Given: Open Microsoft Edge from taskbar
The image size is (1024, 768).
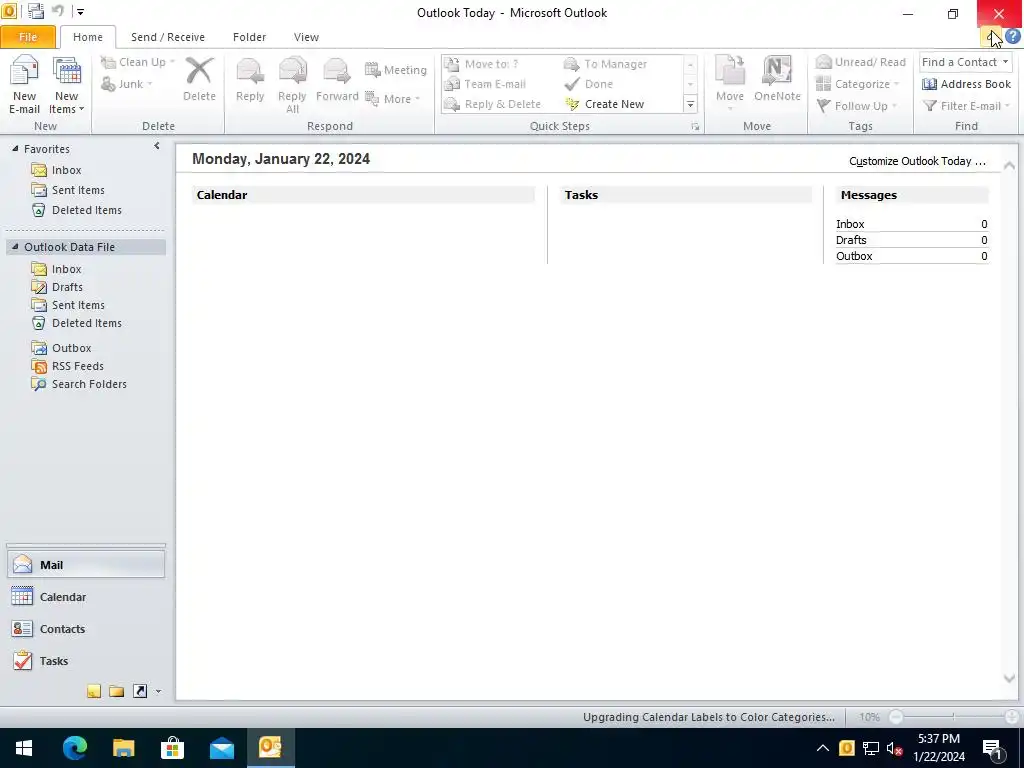Looking at the screenshot, I should click(74, 748).
